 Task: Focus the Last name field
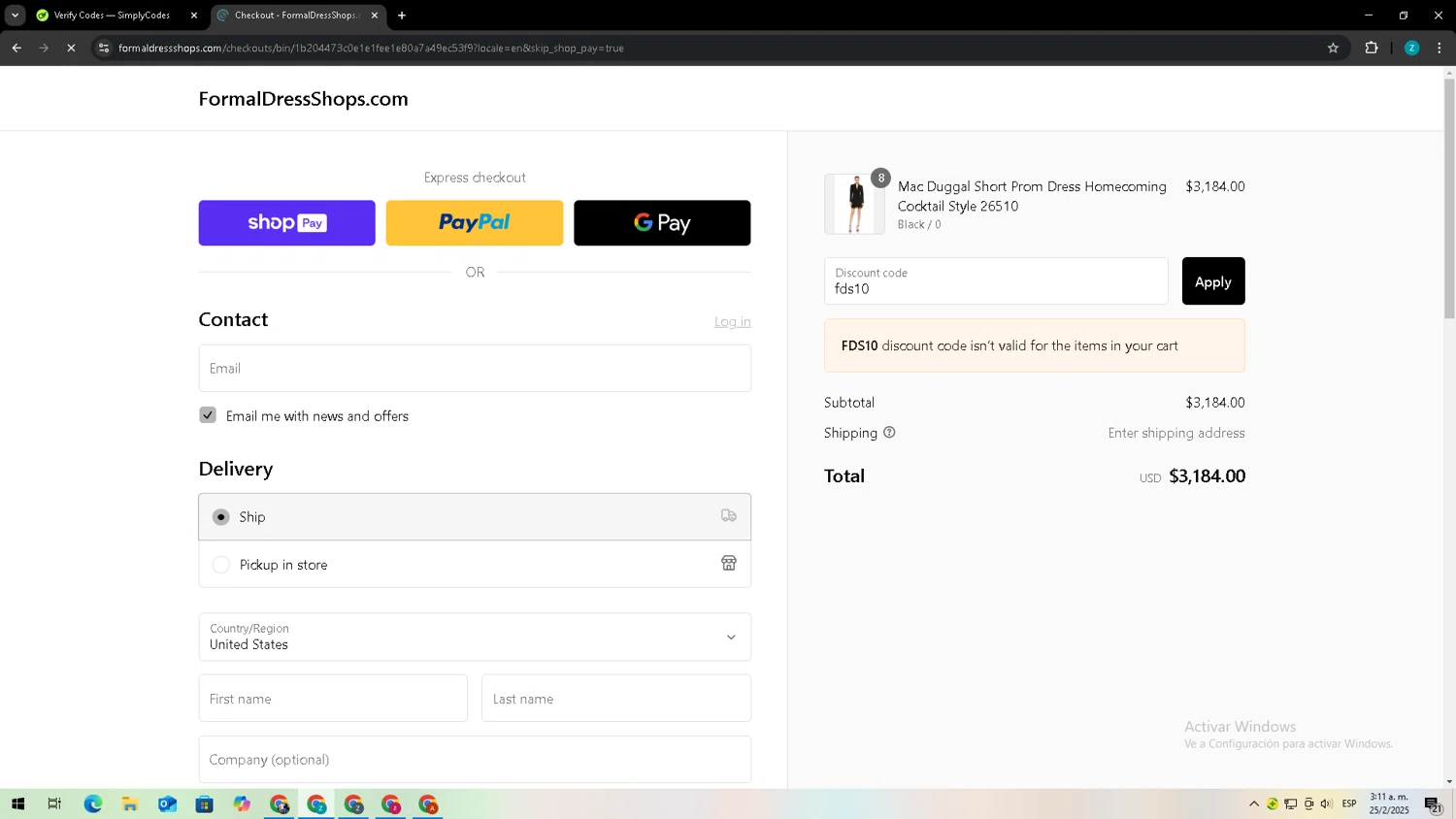[616, 699]
